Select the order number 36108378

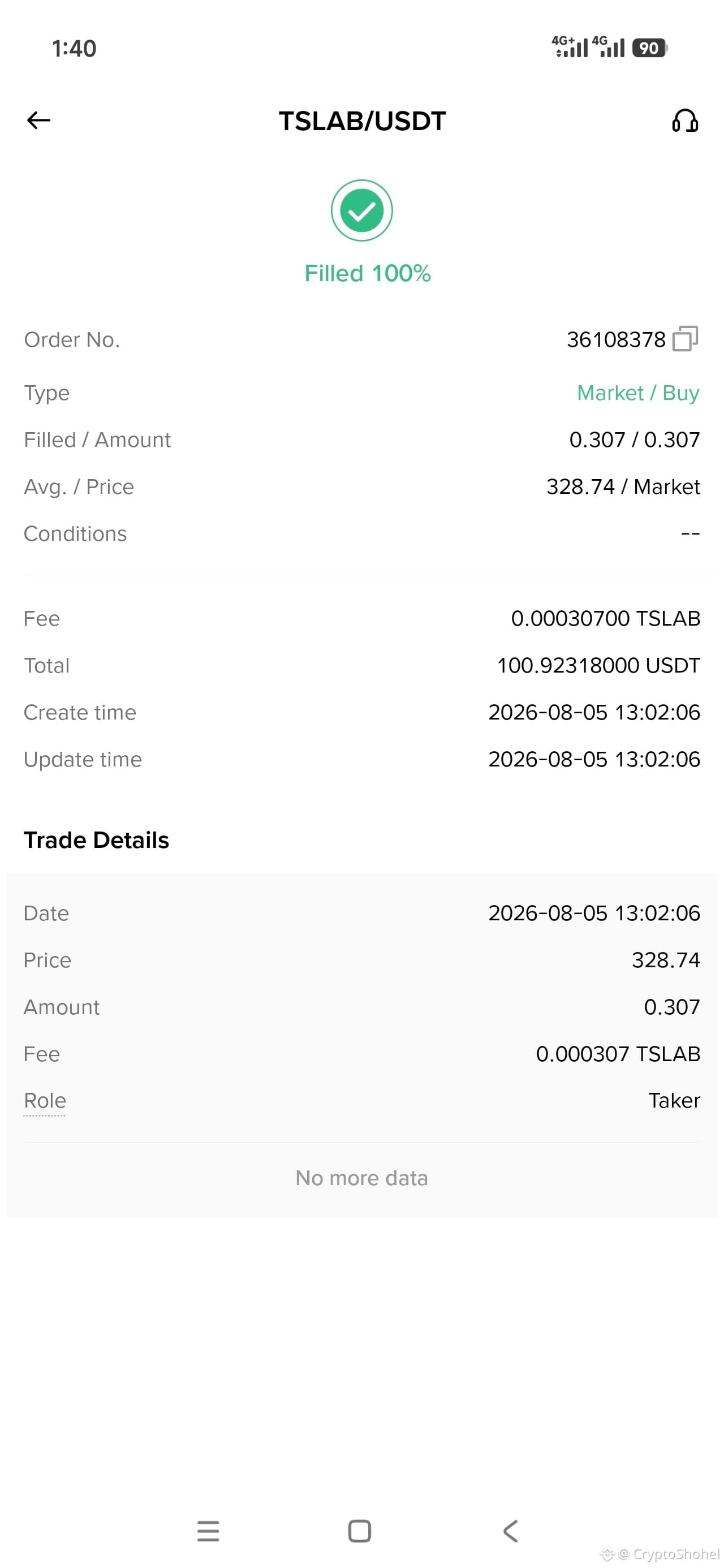point(615,339)
